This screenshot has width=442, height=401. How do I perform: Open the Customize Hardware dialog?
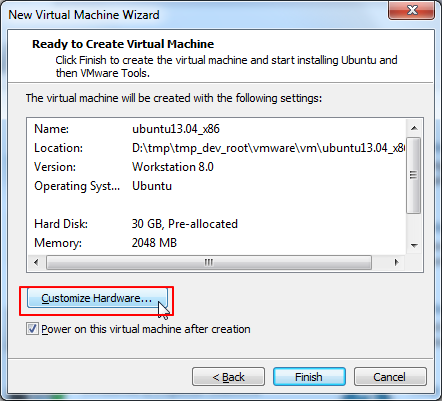tap(97, 298)
